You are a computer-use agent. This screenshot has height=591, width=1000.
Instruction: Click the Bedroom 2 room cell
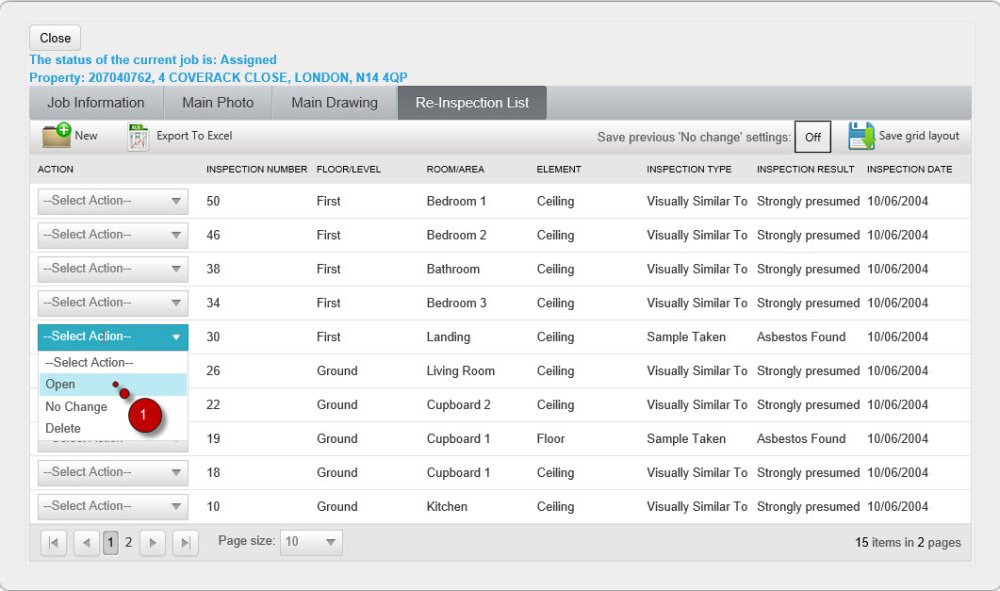[x=456, y=235]
